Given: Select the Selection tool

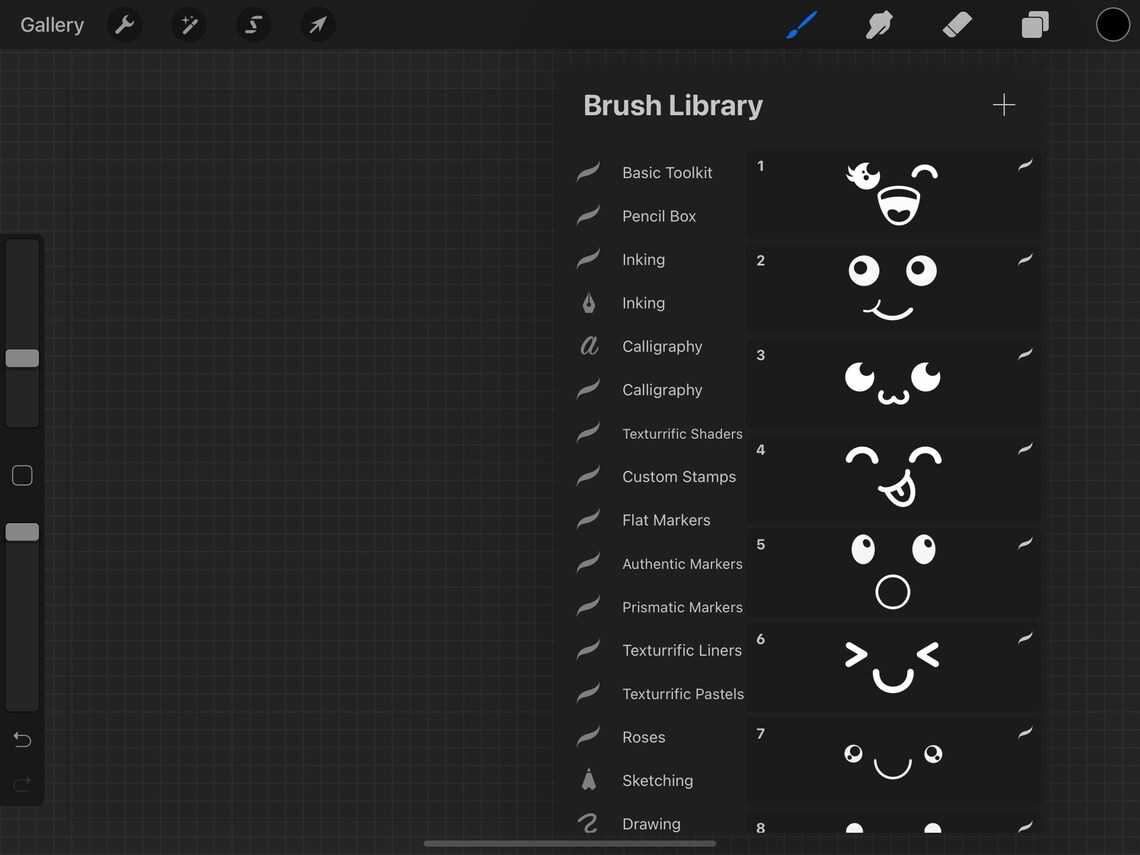Looking at the screenshot, I should click(253, 24).
